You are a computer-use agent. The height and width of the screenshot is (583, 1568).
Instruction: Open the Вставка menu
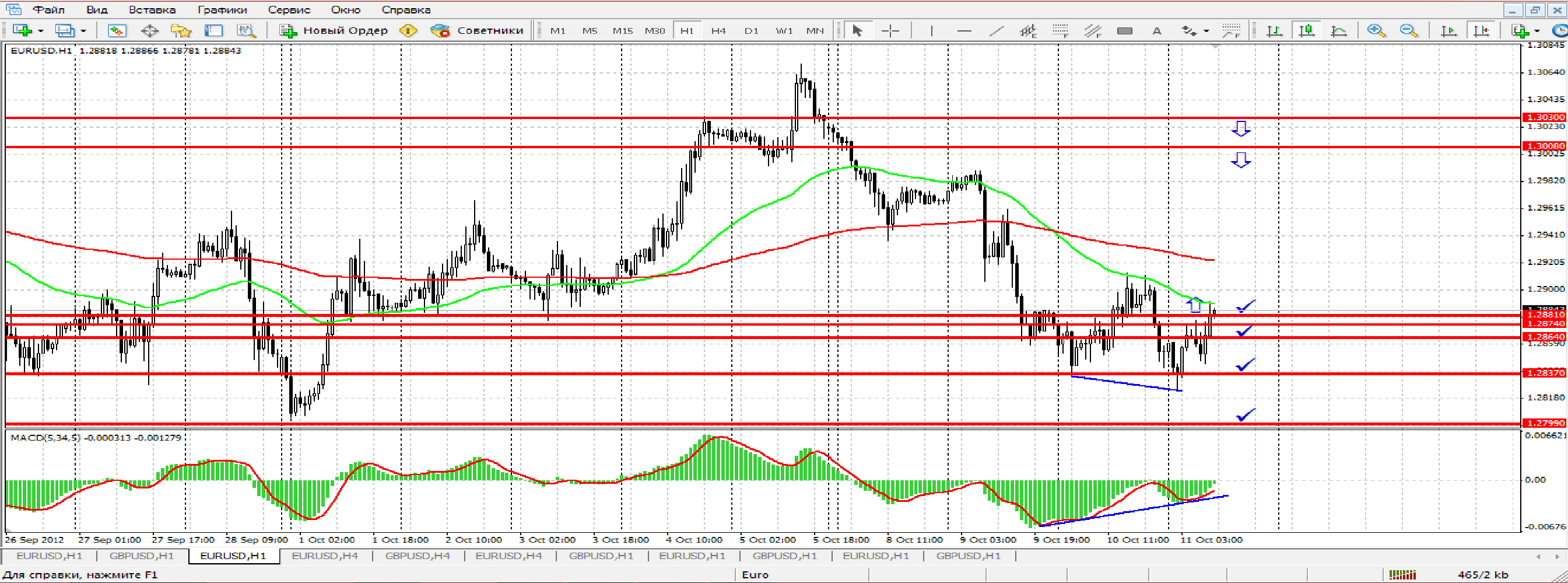coord(152,10)
